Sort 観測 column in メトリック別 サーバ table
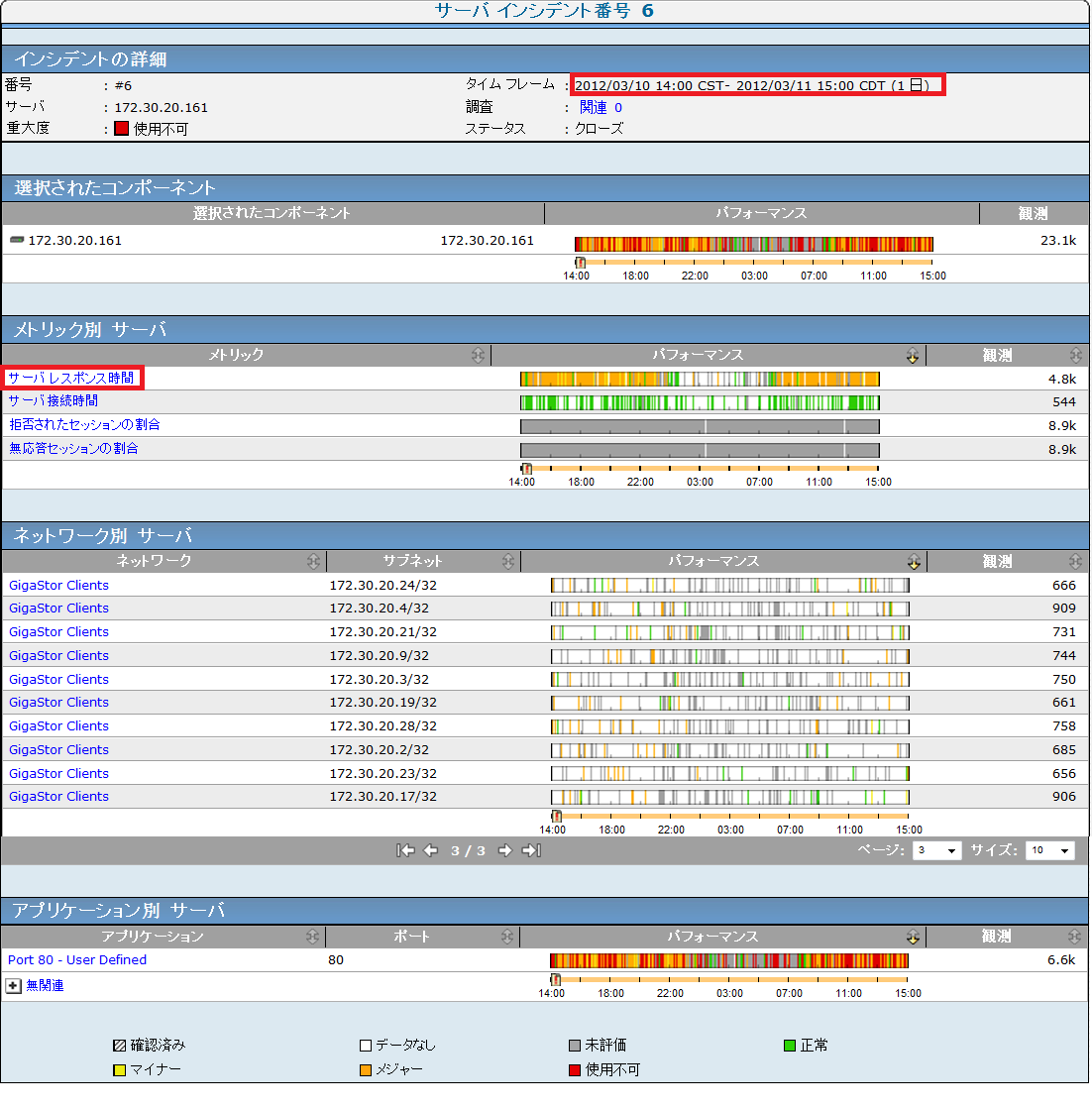 pyautogui.click(x=1076, y=356)
